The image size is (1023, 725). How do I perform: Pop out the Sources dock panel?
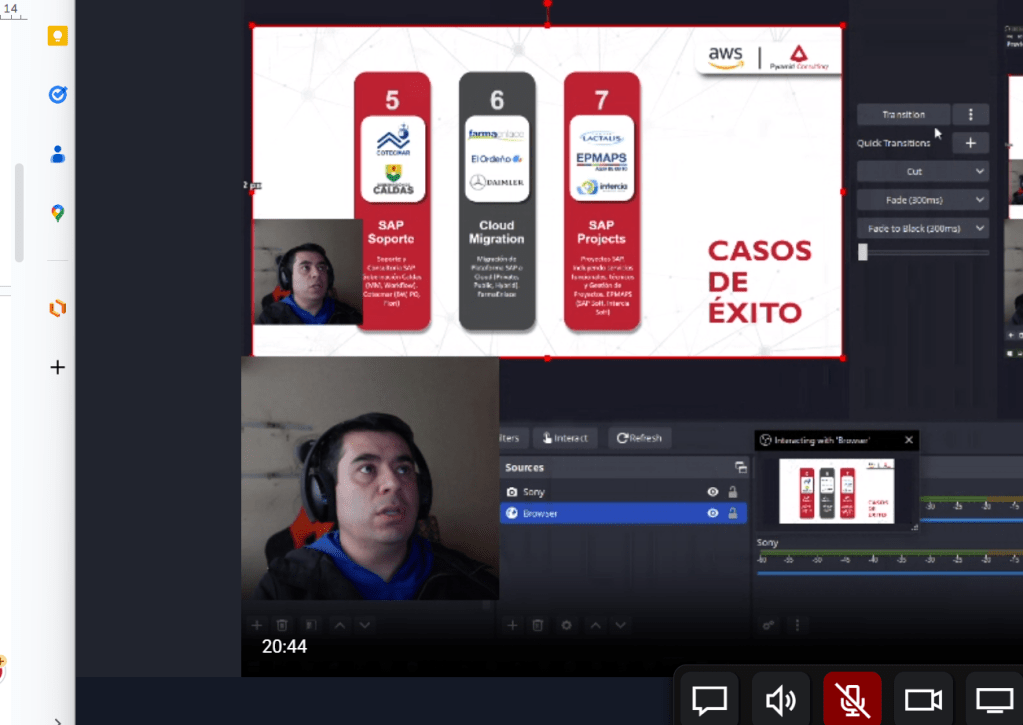pos(741,467)
